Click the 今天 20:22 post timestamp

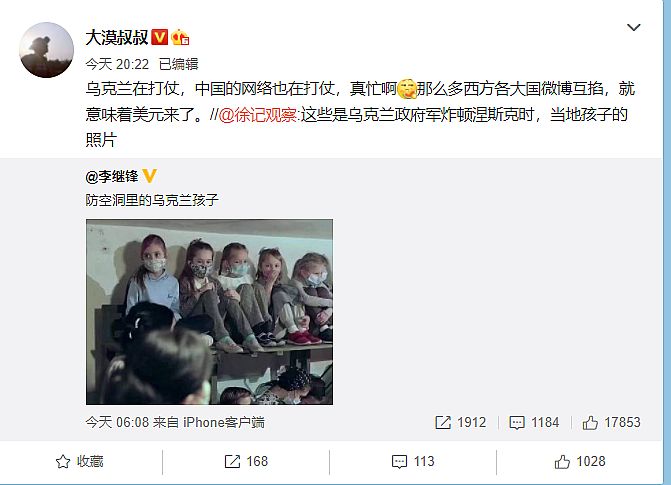coord(117,64)
